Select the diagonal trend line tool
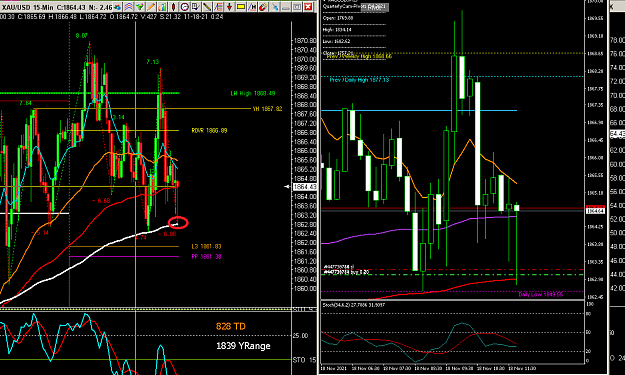This screenshot has height=375, width=625. 207,7
